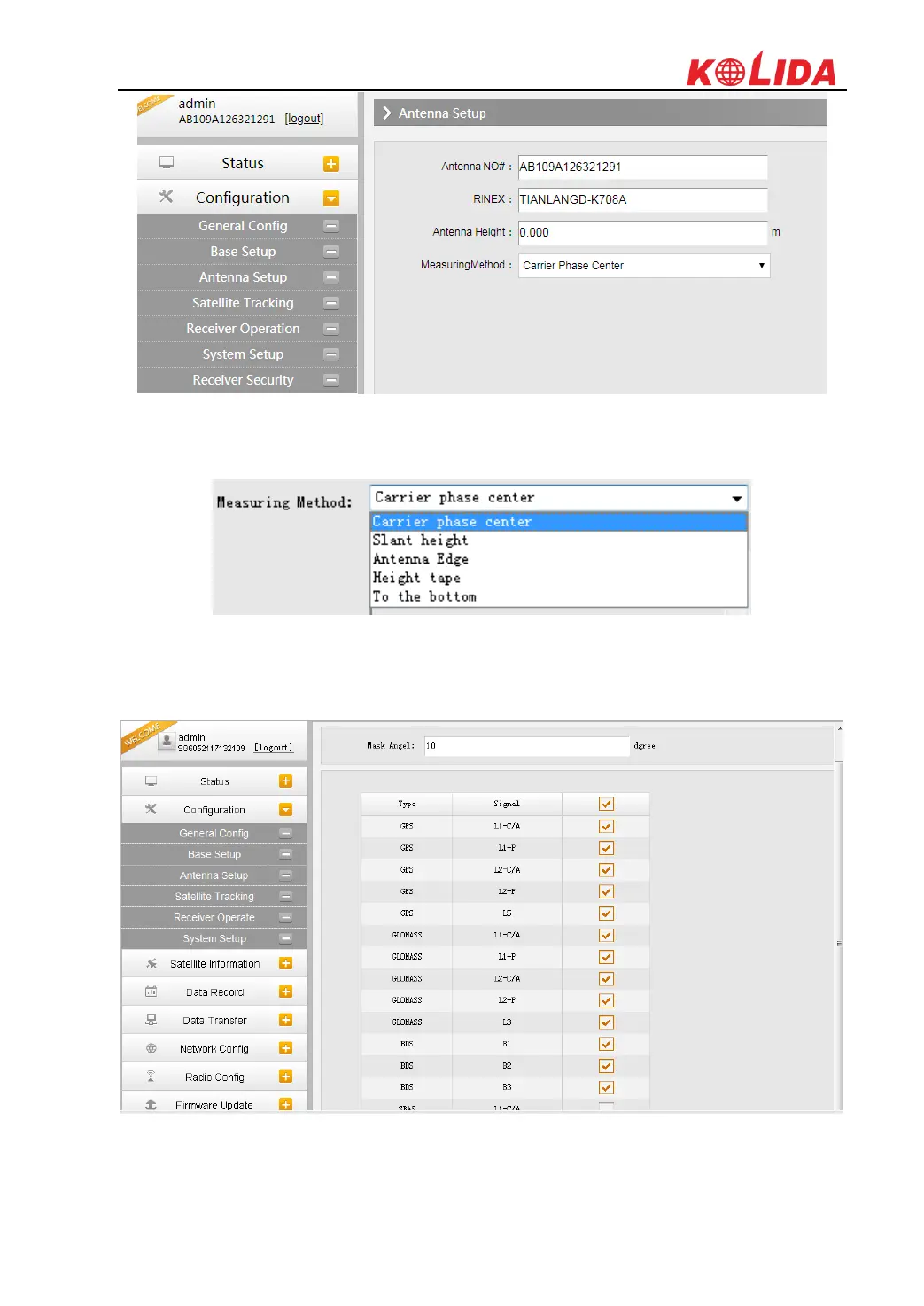Click the Firmware Update upload icon

tap(151, 1104)
